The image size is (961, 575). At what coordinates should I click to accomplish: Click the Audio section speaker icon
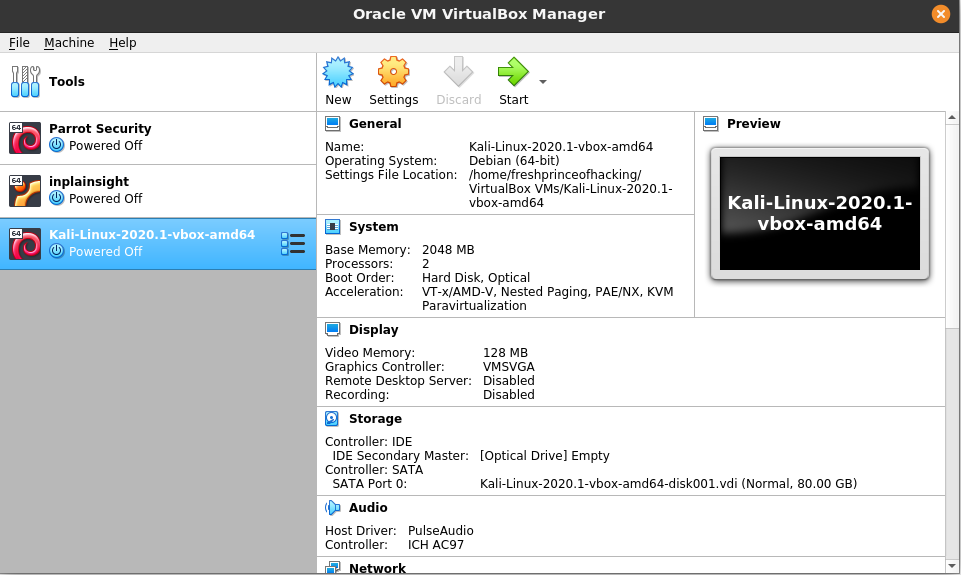[x=332, y=508]
